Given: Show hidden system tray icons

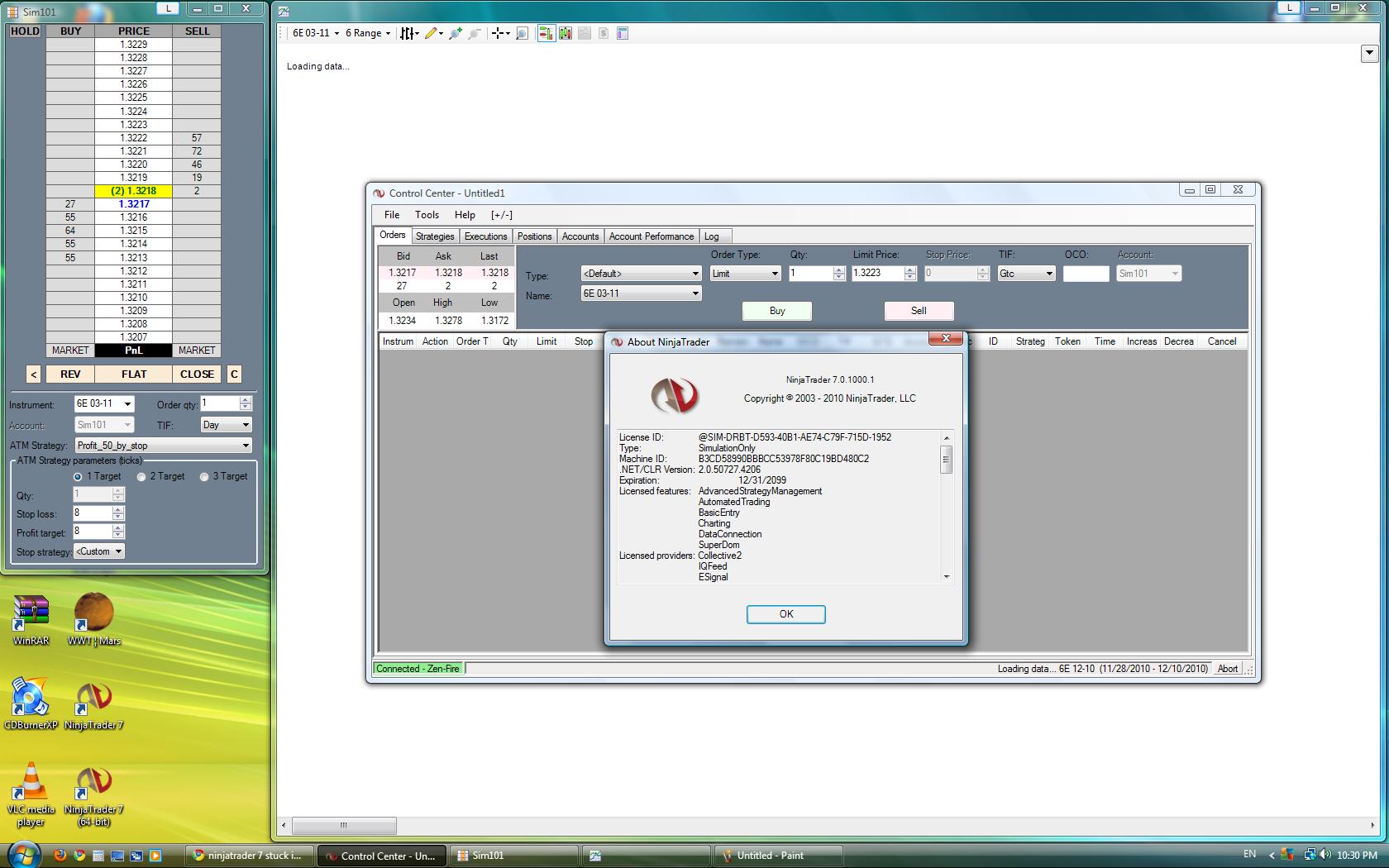Looking at the screenshot, I should pyautogui.click(x=1272, y=855).
